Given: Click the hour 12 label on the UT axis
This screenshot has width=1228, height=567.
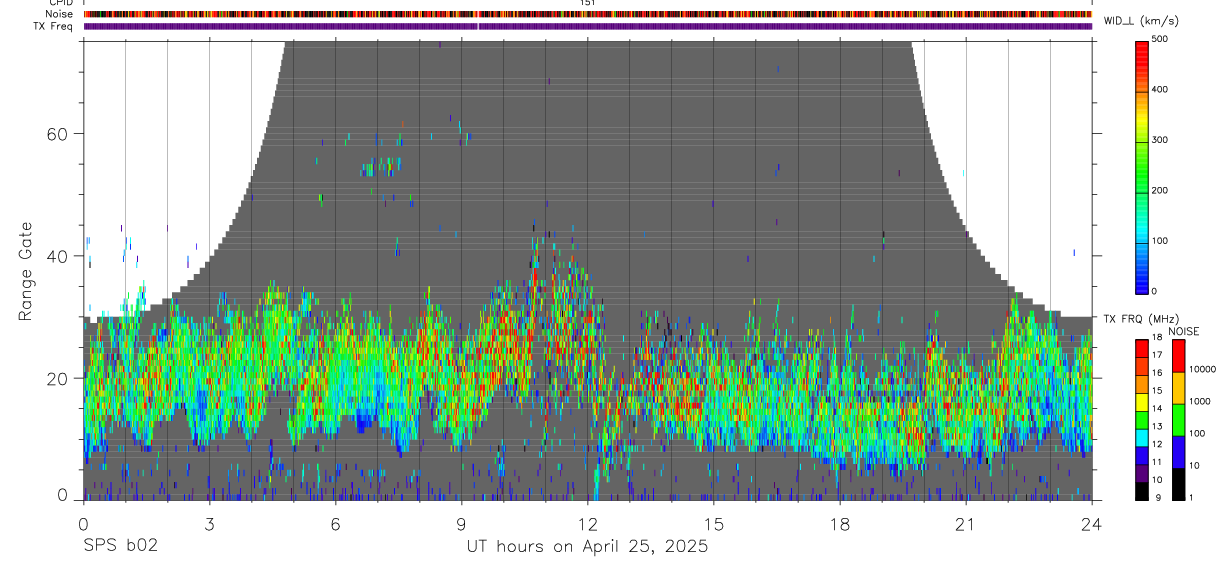Looking at the screenshot, I should pos(587,524).
